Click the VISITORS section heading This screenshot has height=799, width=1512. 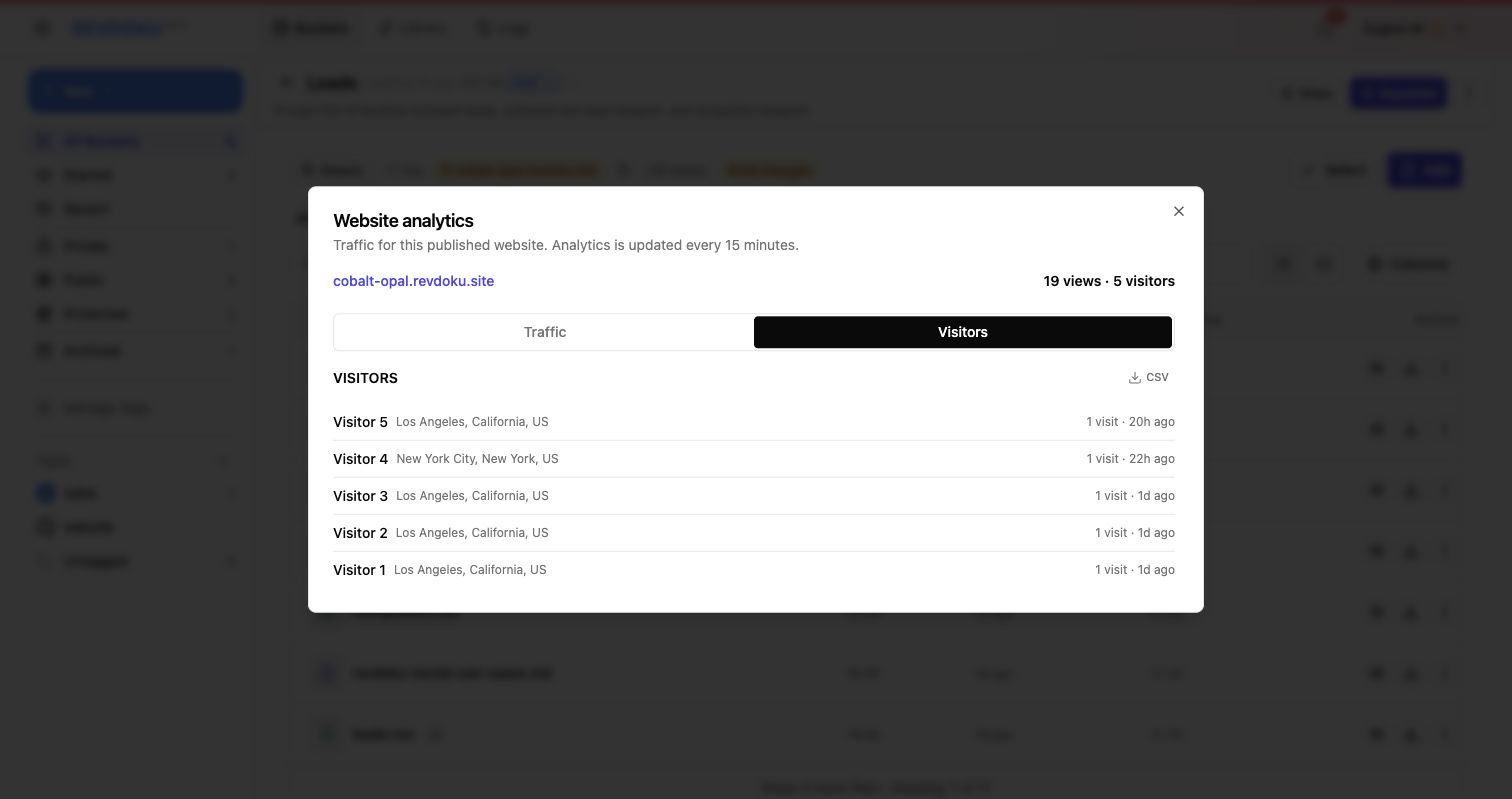(x=365, y=378)
